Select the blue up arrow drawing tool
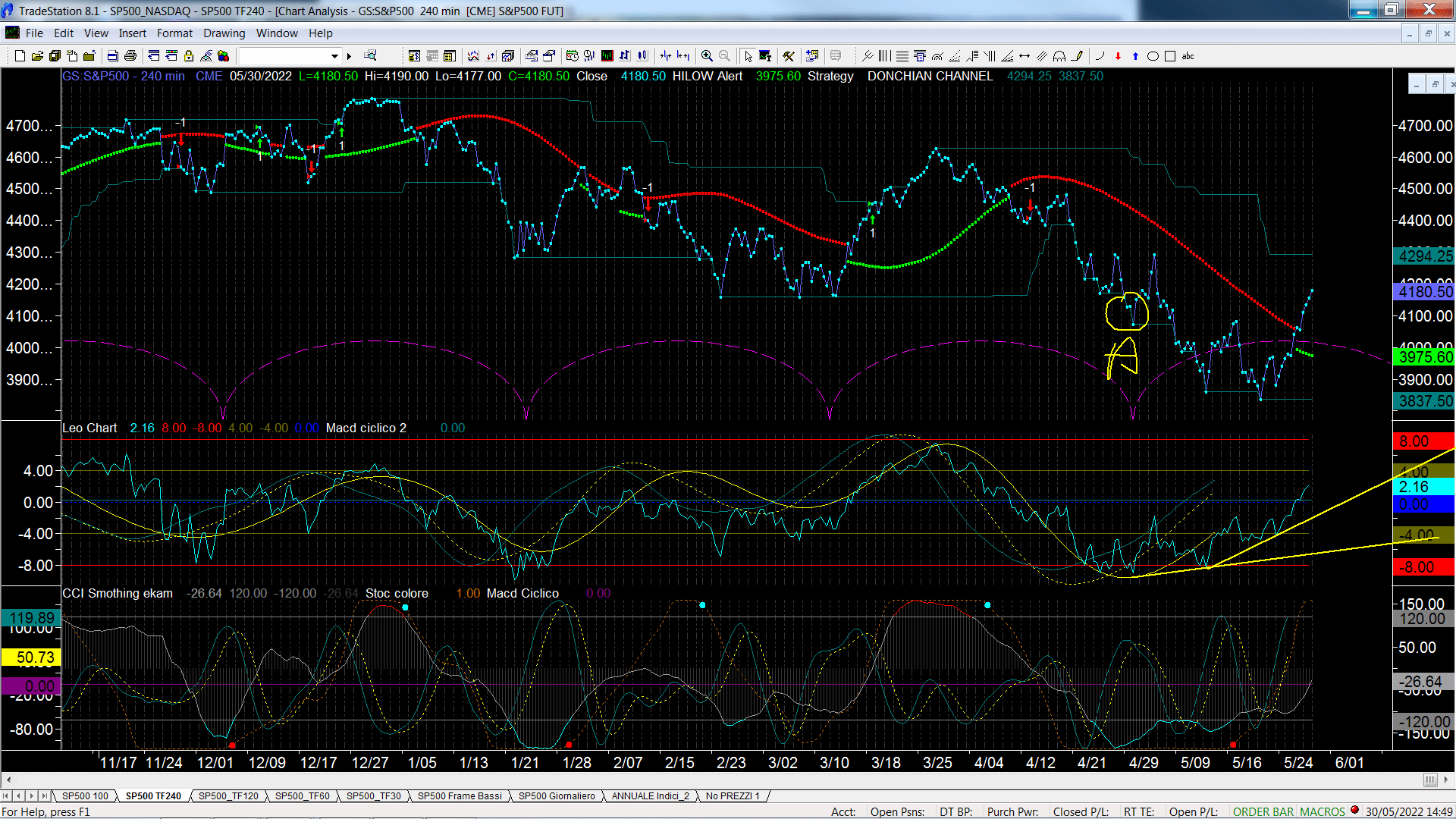 [1135, 56]
